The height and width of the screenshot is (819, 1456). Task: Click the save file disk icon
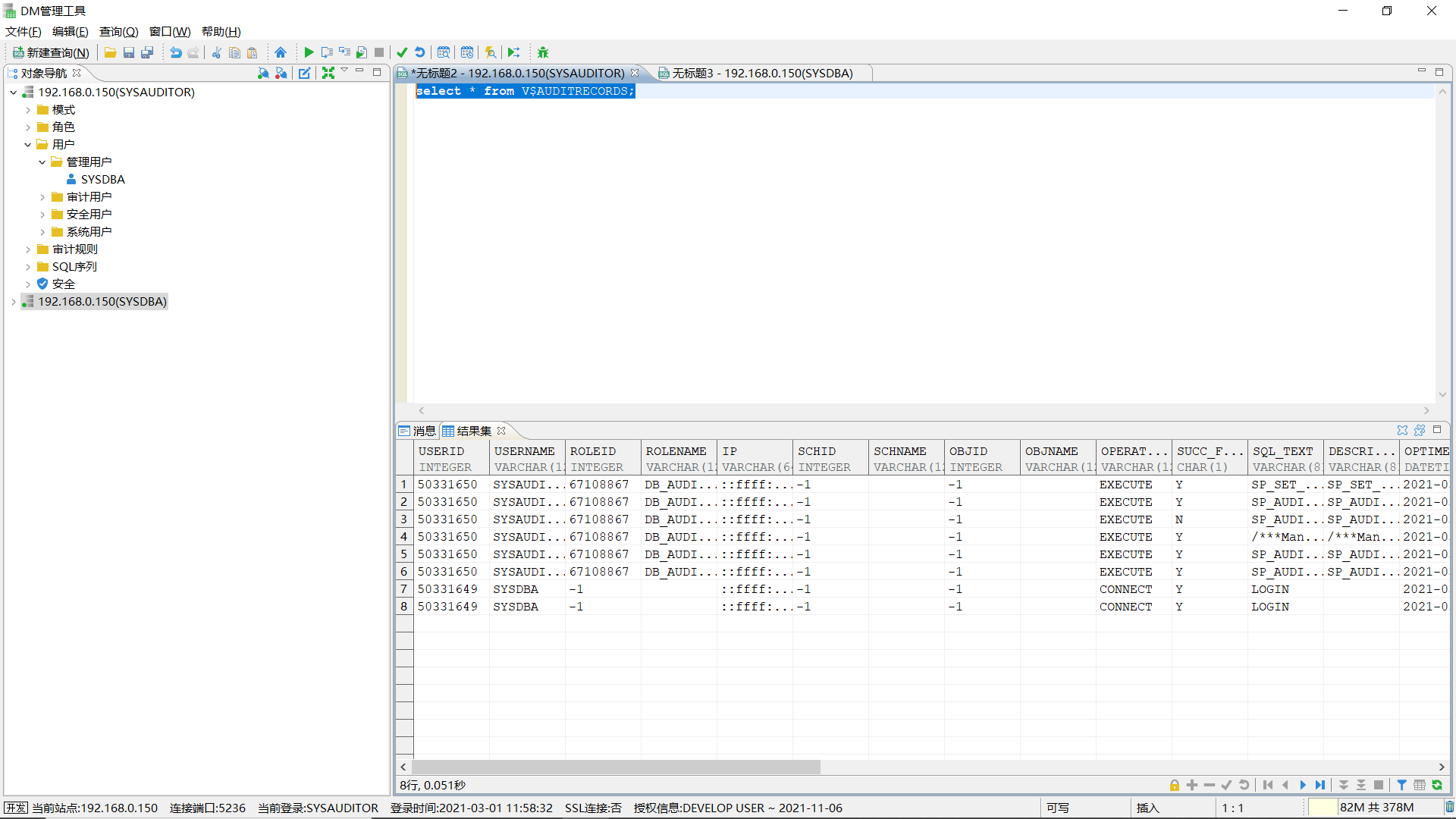[129, 52]
